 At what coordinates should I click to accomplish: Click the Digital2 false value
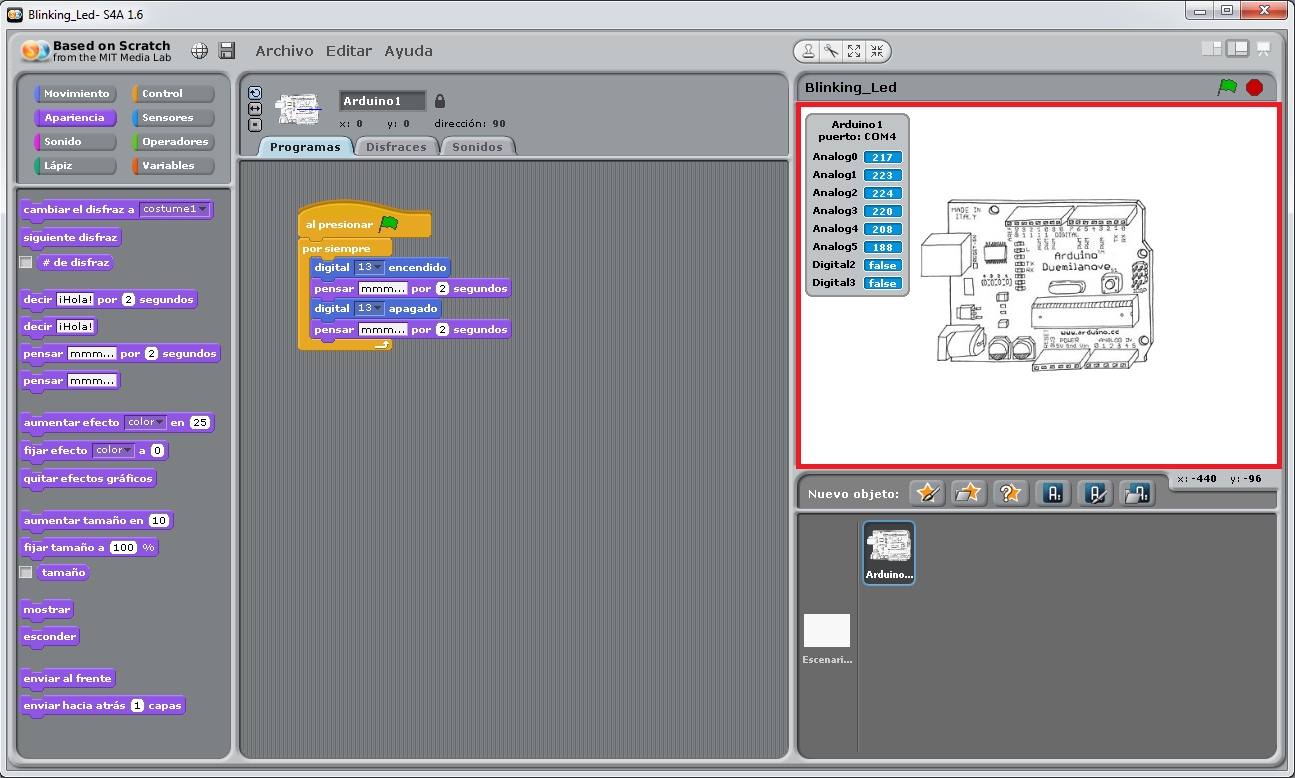point(882,265)
